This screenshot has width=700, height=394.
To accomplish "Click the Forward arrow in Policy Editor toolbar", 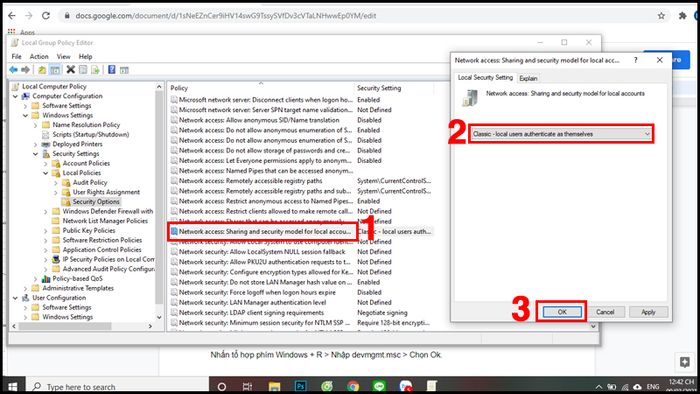I will point(25,70).
